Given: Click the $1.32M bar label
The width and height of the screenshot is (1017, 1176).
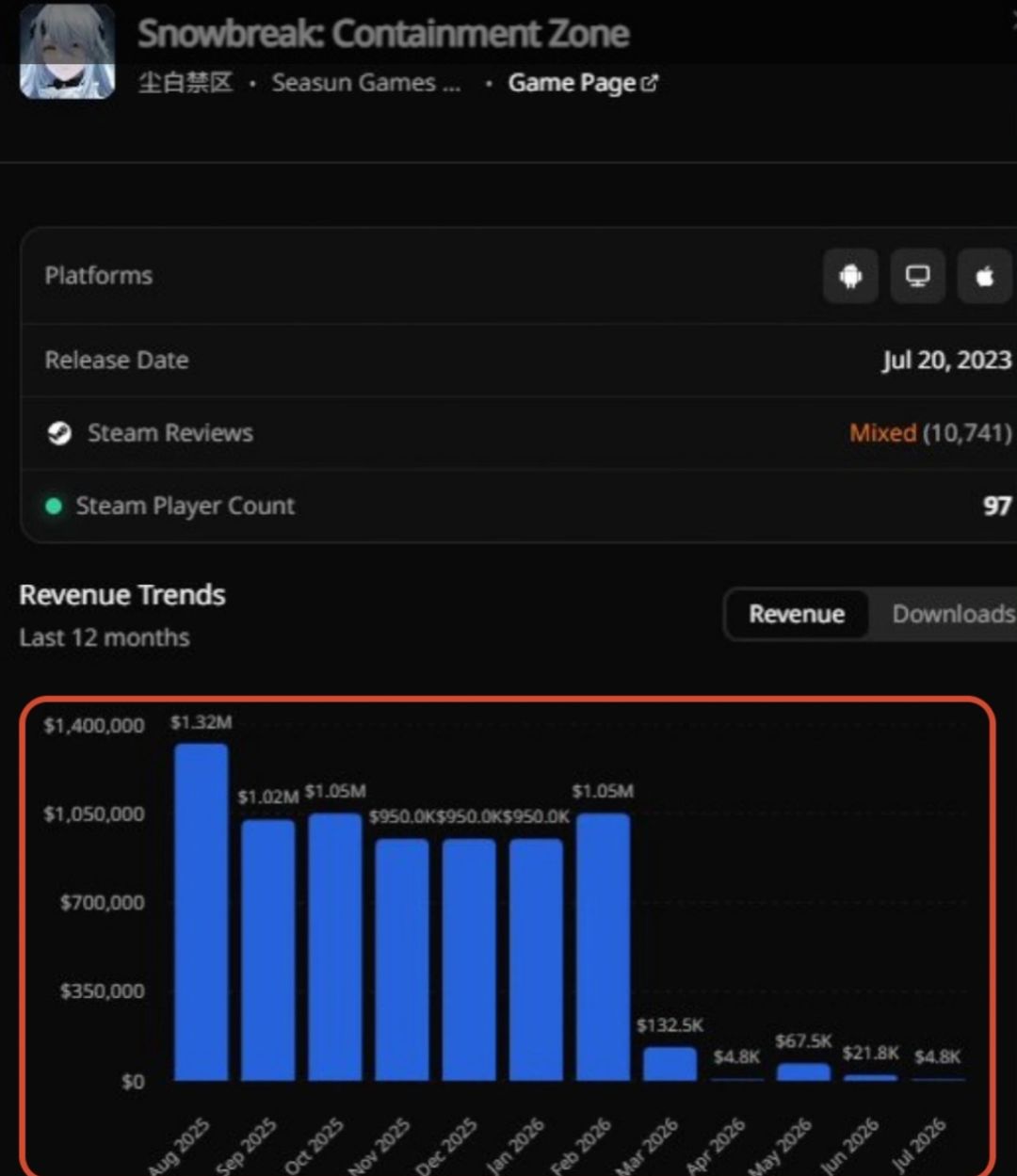Looking at the screenshot, I should coord(202,722).
